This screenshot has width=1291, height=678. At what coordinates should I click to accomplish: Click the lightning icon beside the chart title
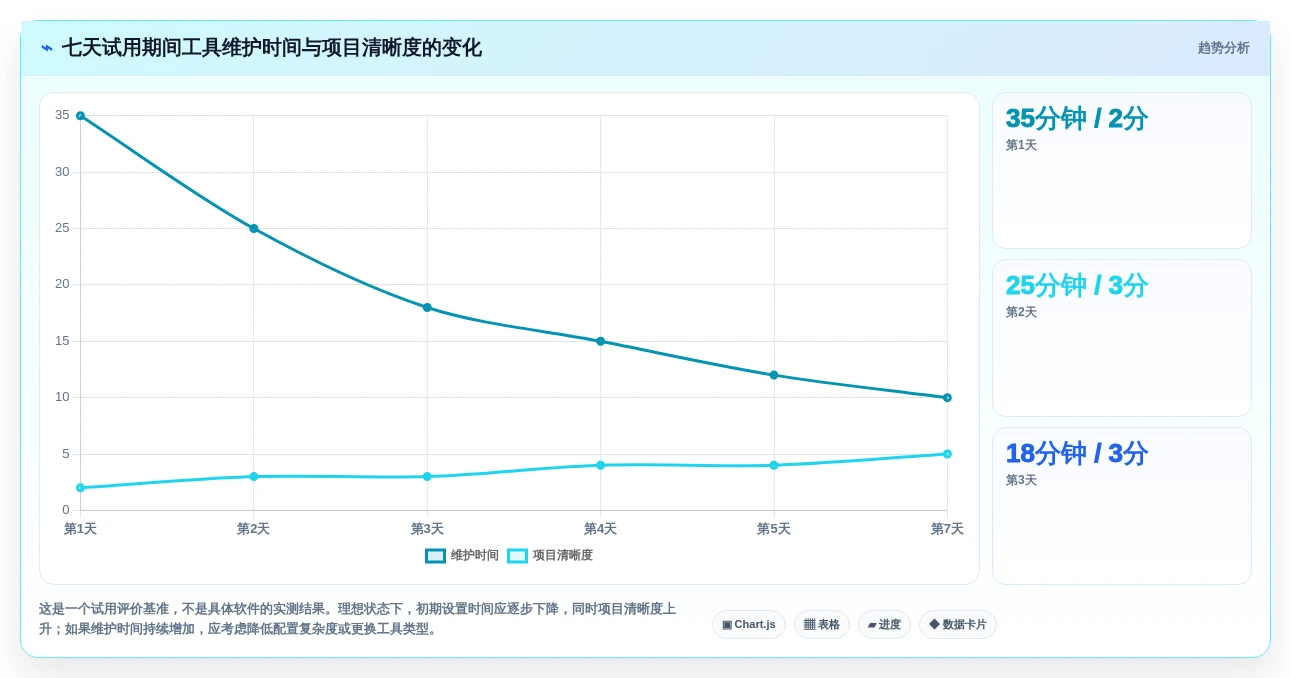click(x=47, y=48)
